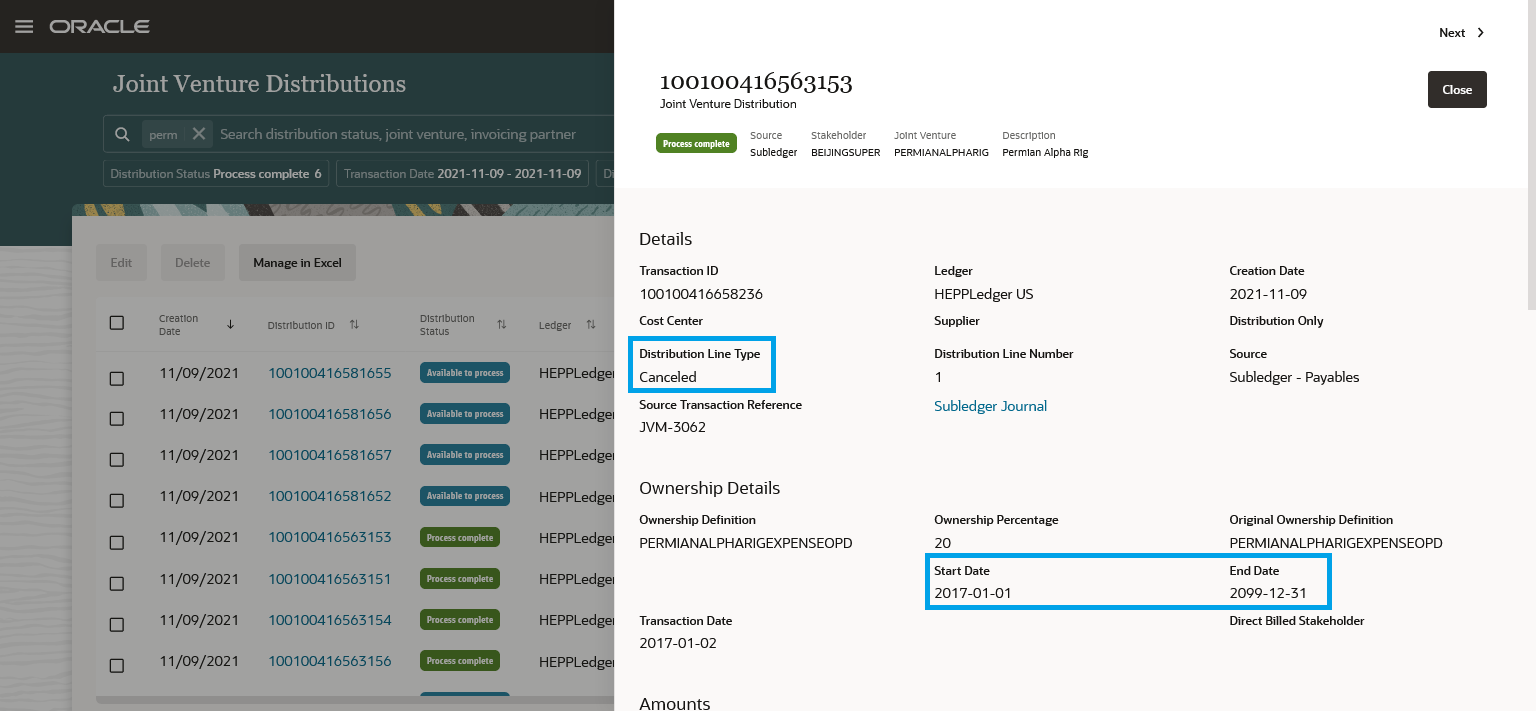The width and height of the screenshot is (1536, 711).
Task: Click Manage in Excel button
Action: coord(297,263)
